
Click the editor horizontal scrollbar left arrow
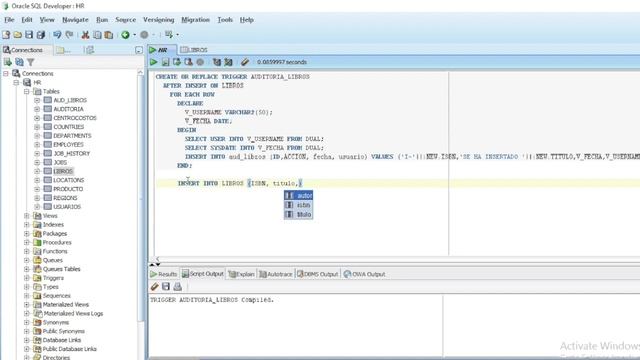click(158, 259)
